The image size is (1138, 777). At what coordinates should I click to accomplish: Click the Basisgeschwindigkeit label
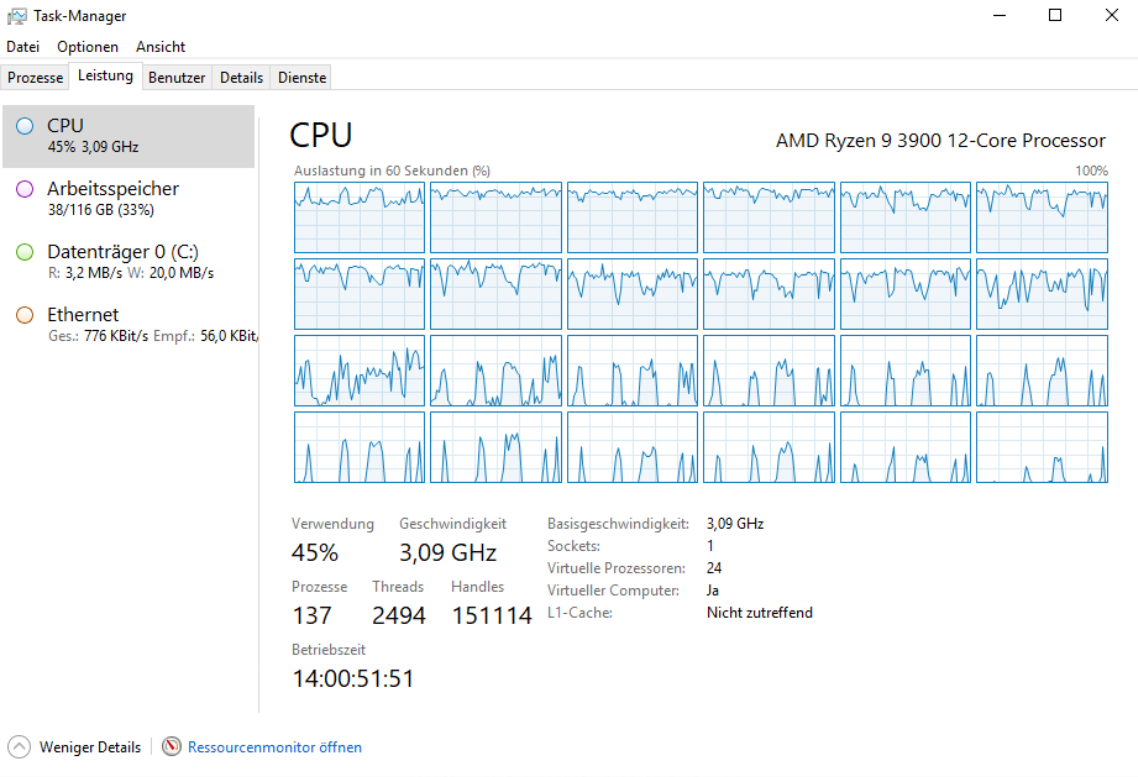(618, 524)
